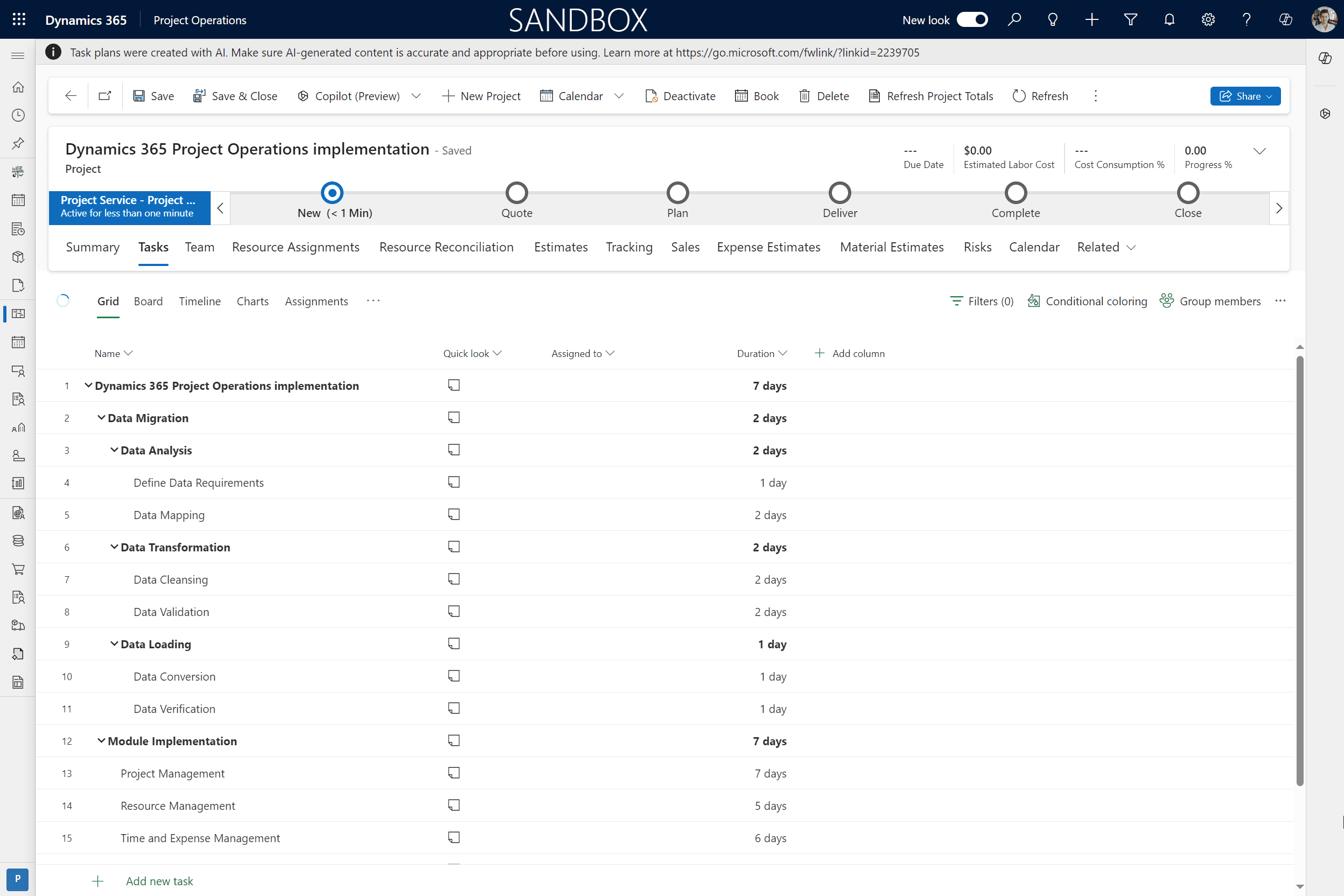This screenshot has width=1344, height=896.
Task: Open Pinned items pin icon
Action: point(18,143)
